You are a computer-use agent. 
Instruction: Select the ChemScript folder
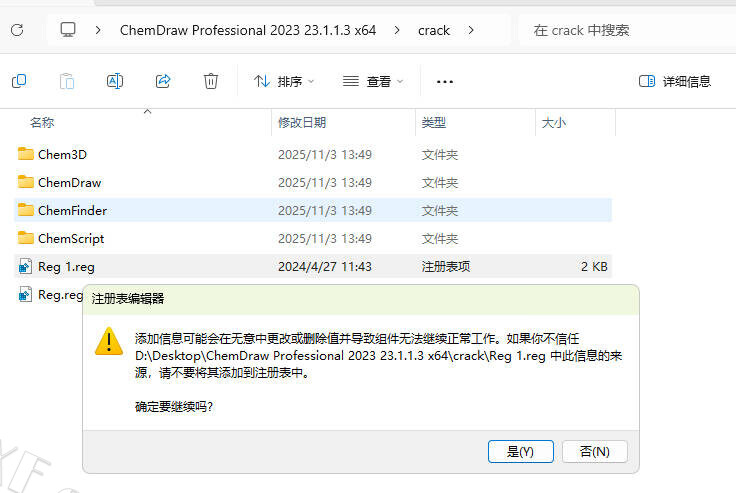70,239
